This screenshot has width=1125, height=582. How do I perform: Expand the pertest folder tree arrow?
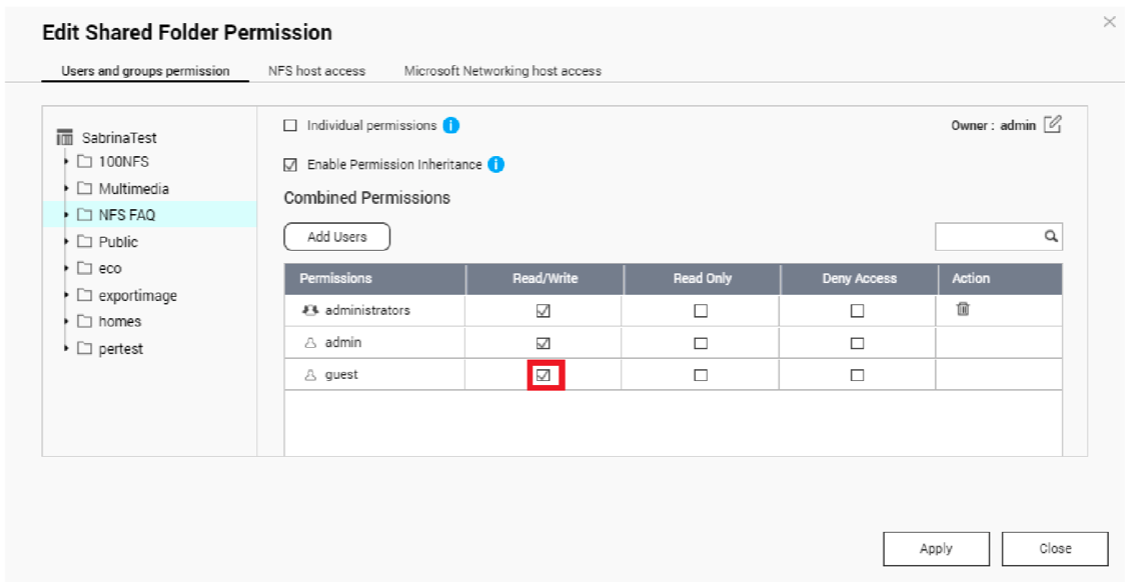(x=66, y=349)
